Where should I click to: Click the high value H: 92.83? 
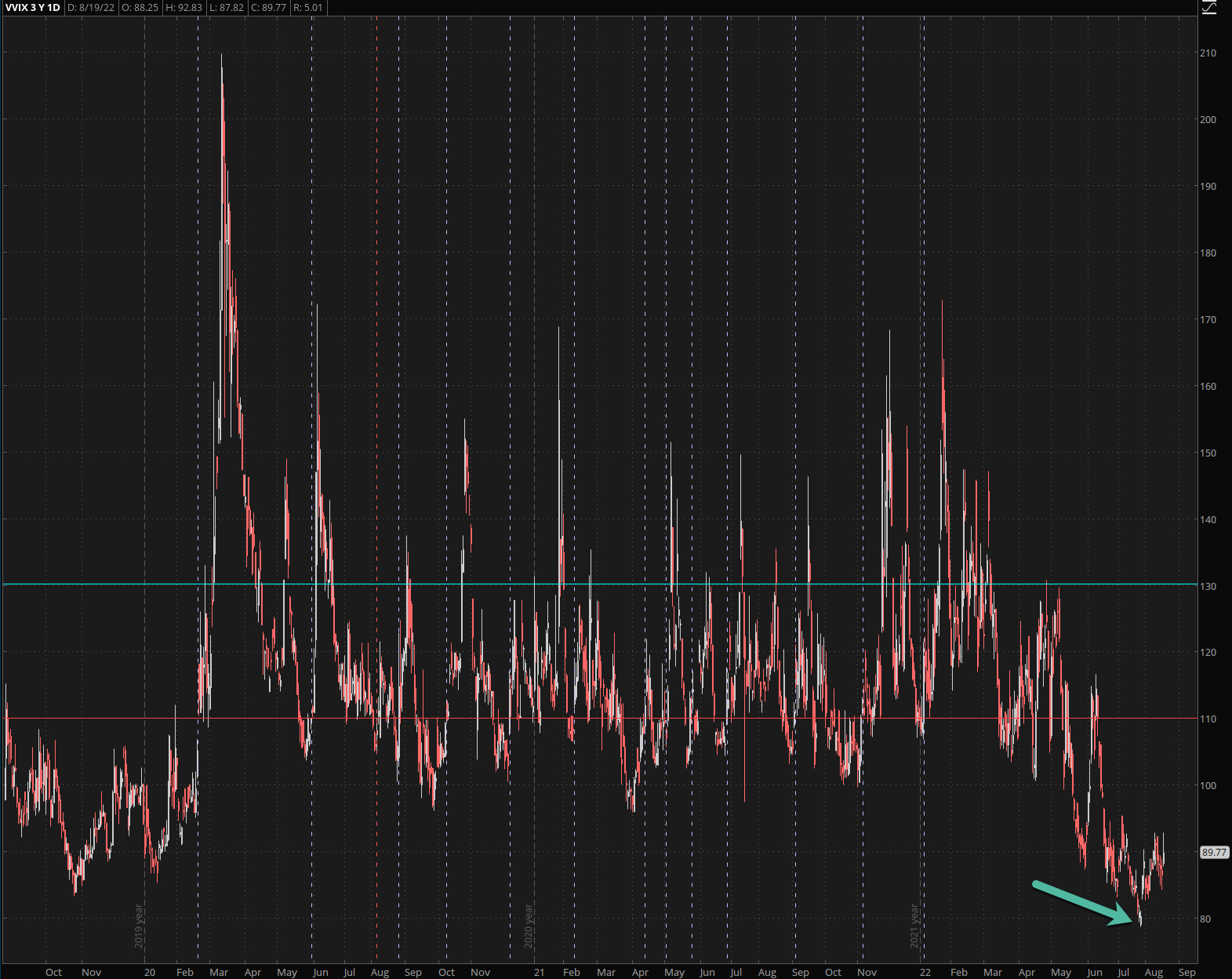[x=184, y=8]
